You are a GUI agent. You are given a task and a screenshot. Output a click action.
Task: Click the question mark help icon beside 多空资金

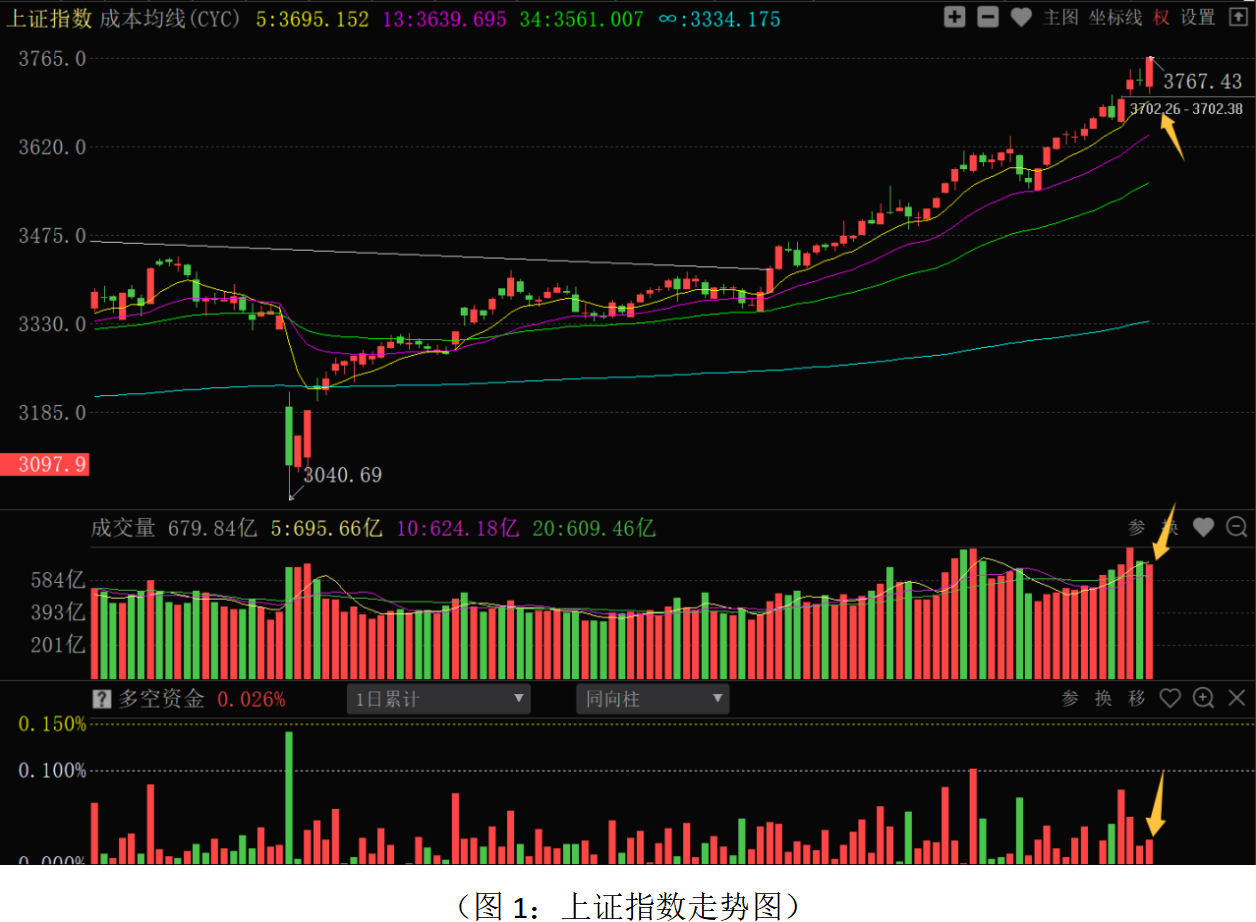coord(101,699)
